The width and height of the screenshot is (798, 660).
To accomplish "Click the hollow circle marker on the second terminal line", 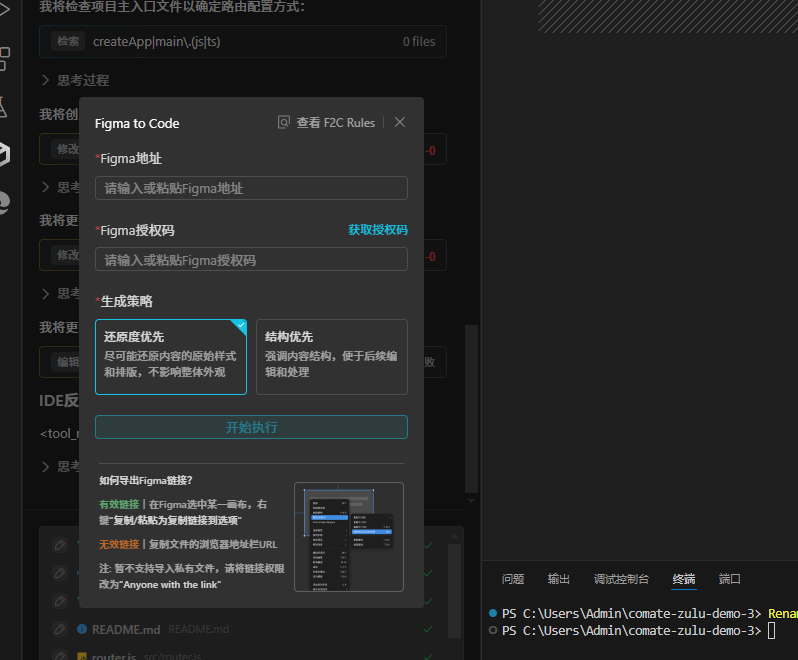I will (493, 630).
